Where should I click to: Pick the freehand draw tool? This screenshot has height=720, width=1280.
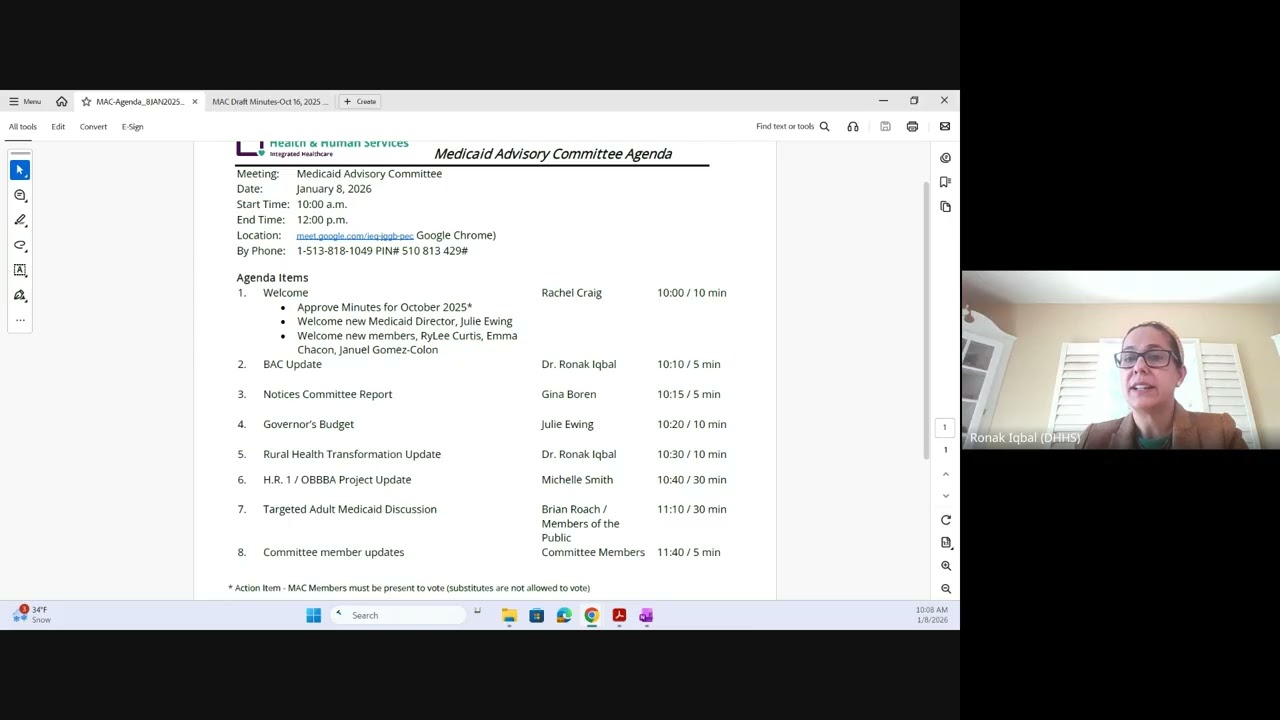(x=20, y=245)
